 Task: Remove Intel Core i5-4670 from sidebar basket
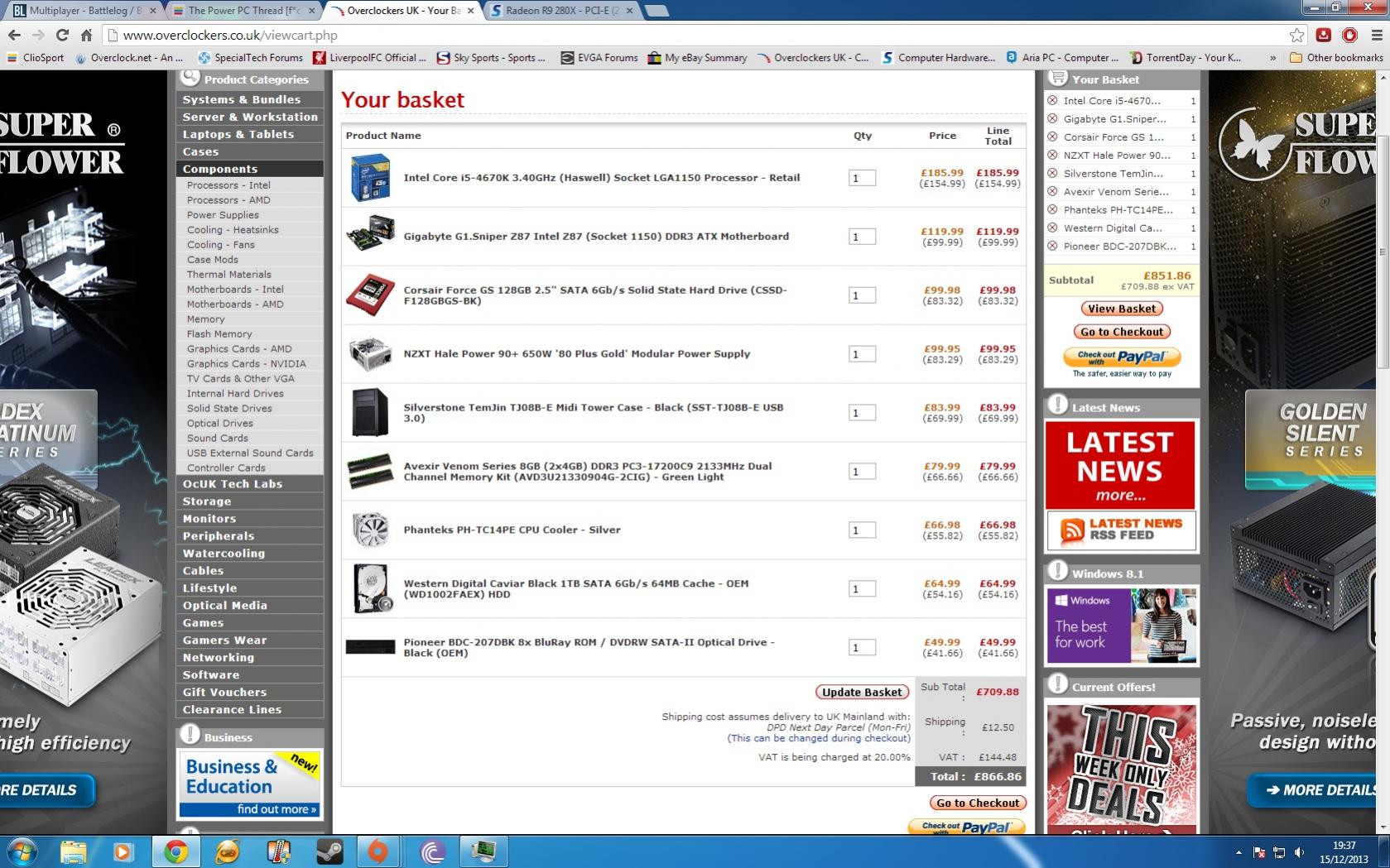click(x=1052, y=100)
